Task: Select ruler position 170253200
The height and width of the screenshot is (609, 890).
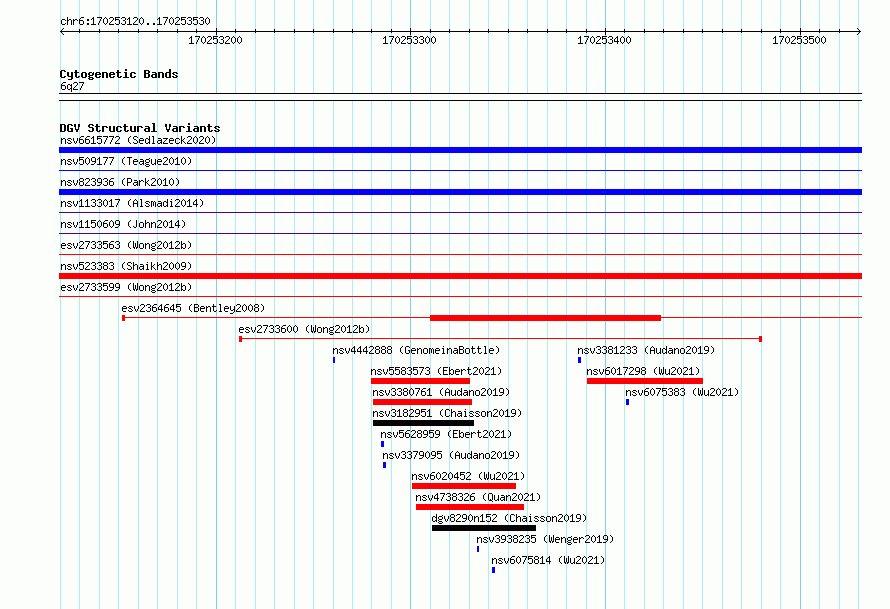Action: coord(215,40)
